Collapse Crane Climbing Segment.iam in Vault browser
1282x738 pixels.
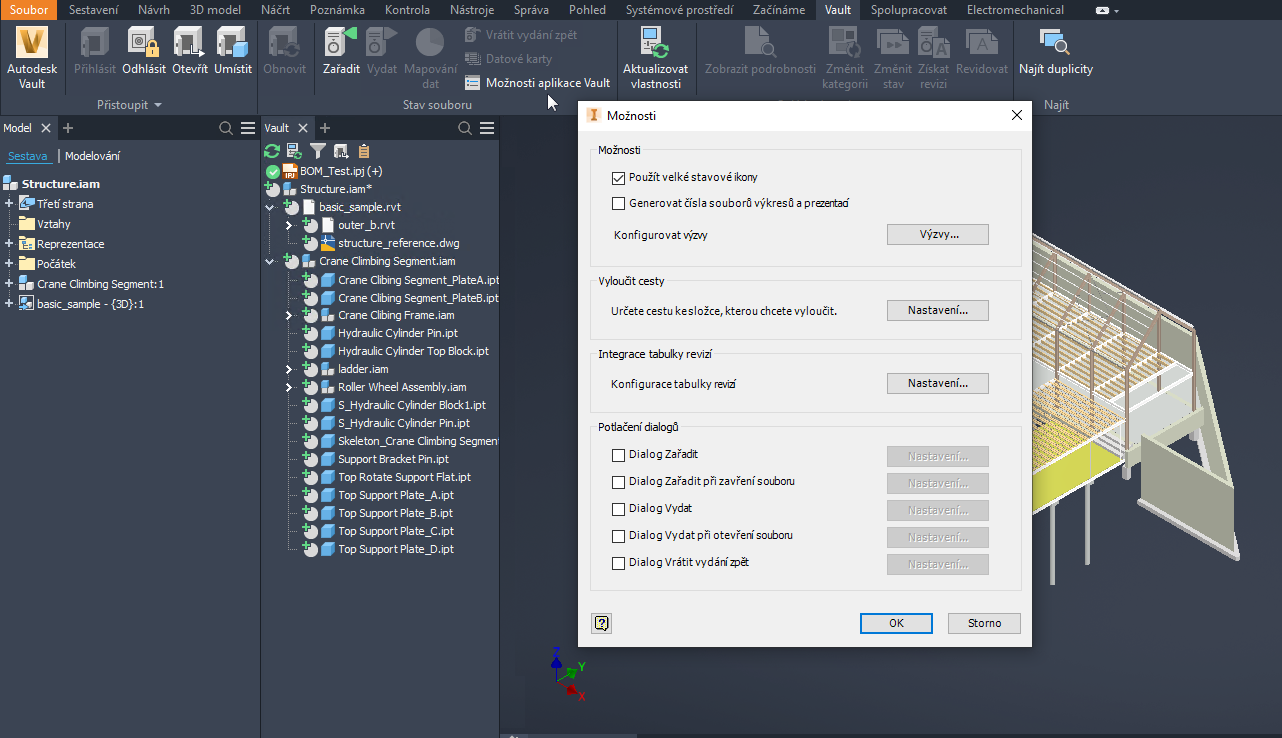(x=270, y=261)
